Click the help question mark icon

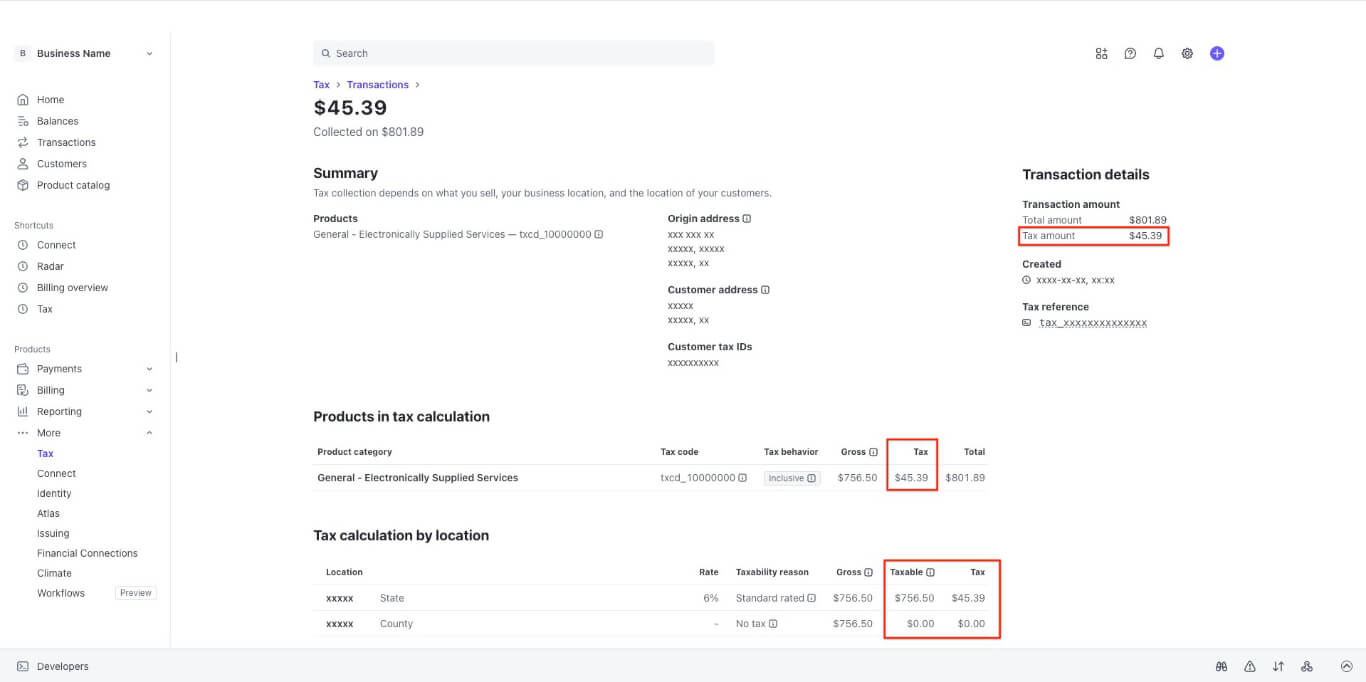point(1130,54)
